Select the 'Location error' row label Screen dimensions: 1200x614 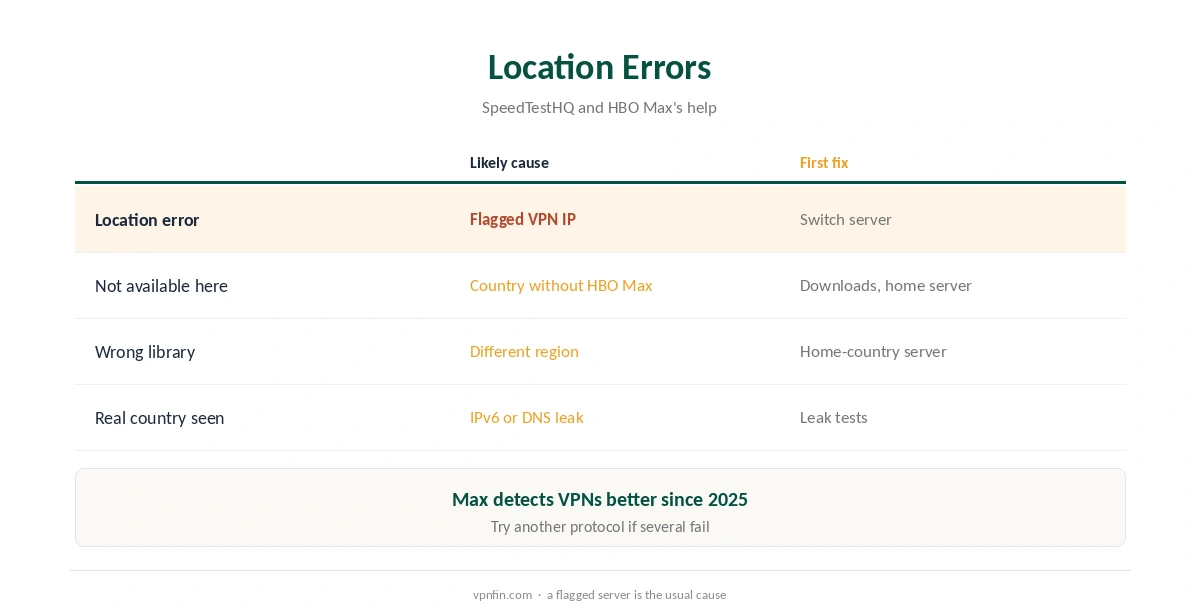click(147, 220)
